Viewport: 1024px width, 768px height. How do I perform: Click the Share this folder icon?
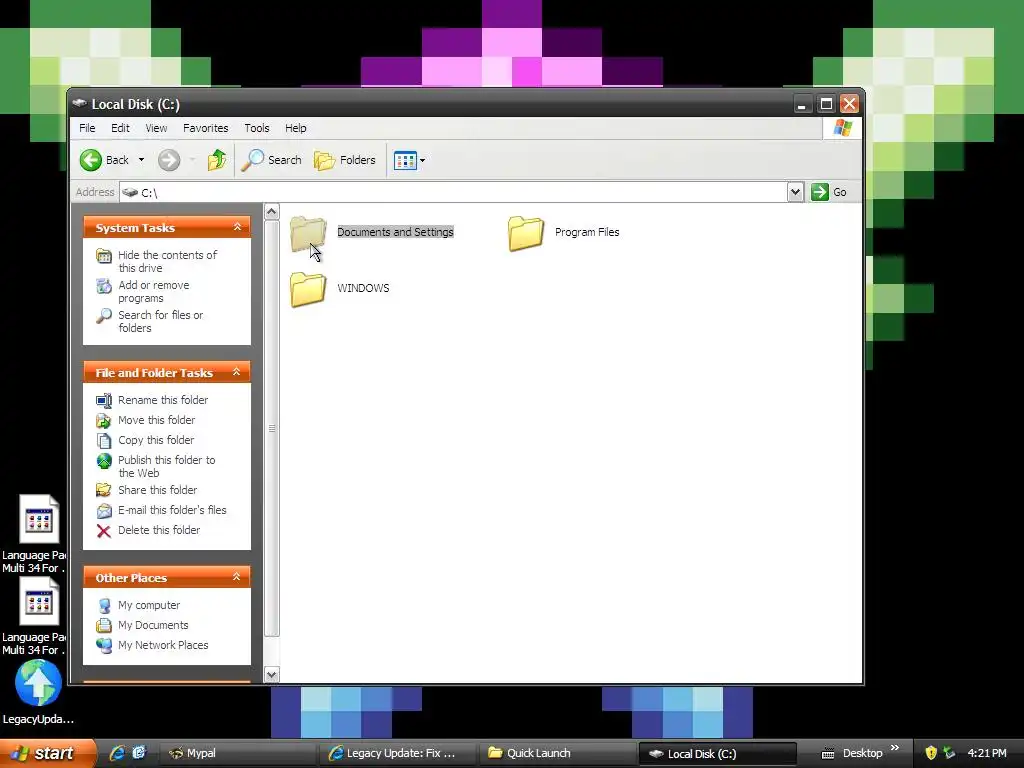[x=104, y=490]
